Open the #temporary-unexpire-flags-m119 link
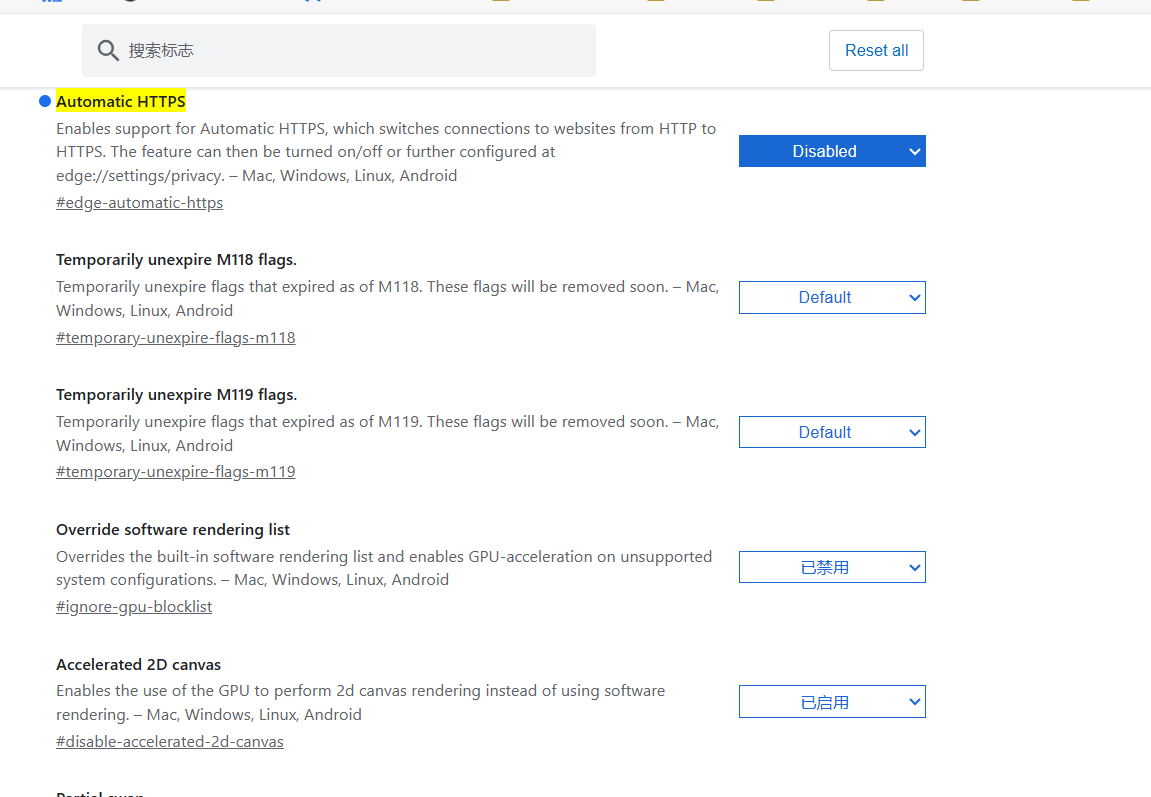1151x797 pixels. pyautogui.click(x=175, y=472)
